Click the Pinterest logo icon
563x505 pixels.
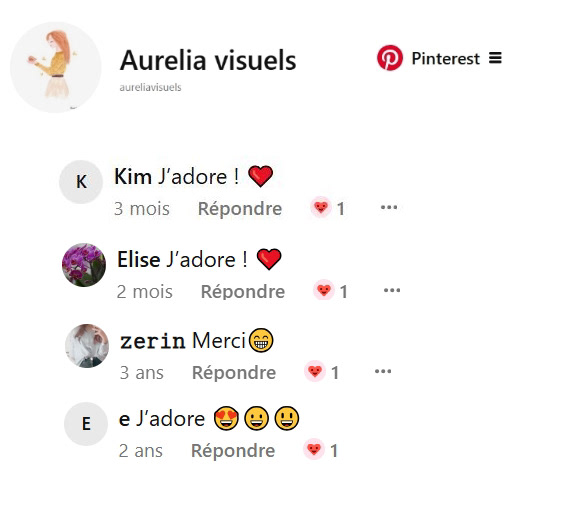point(390,58)
